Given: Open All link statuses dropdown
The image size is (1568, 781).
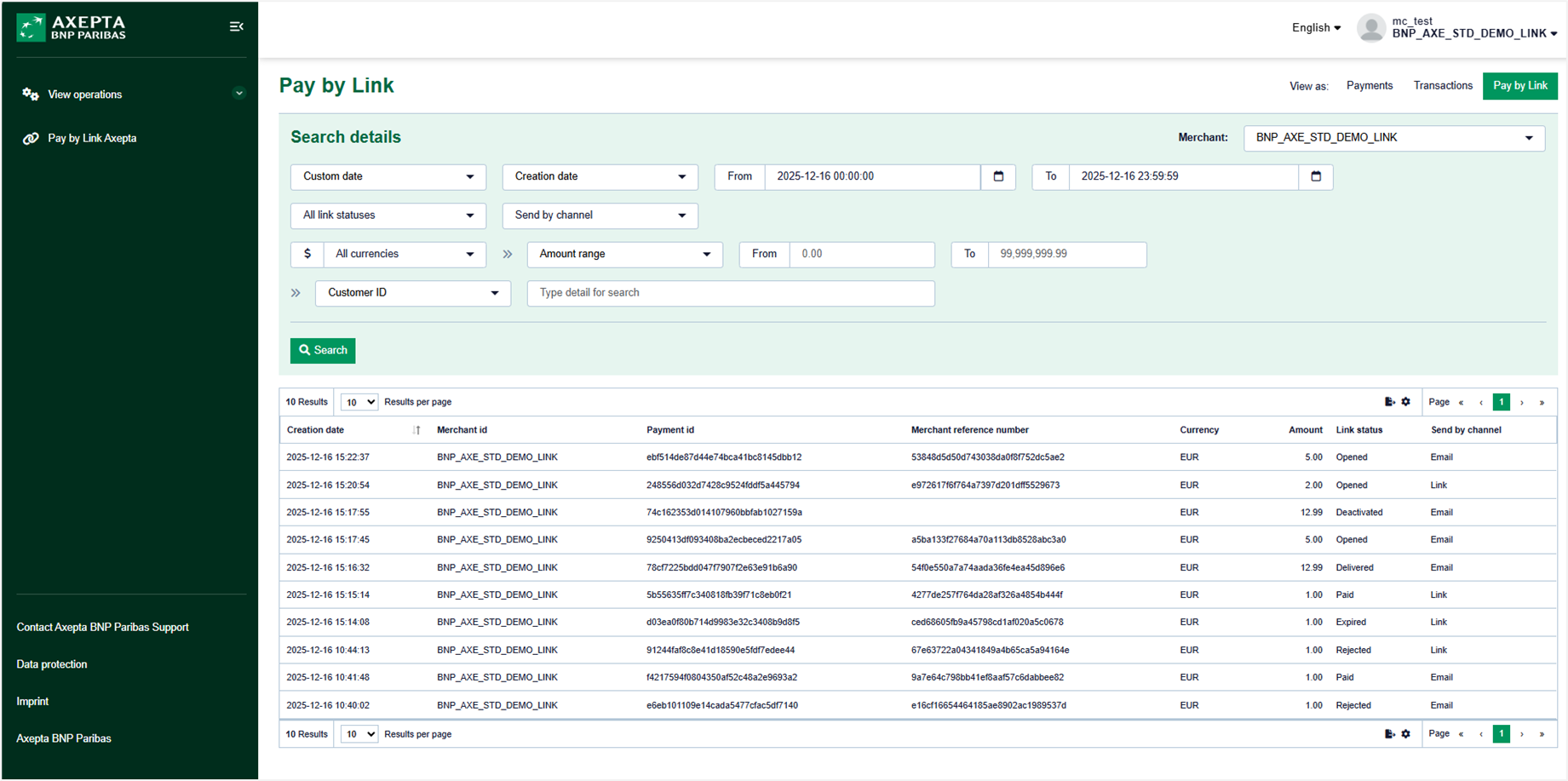Looking at the screenshot, I should [388, 215].
